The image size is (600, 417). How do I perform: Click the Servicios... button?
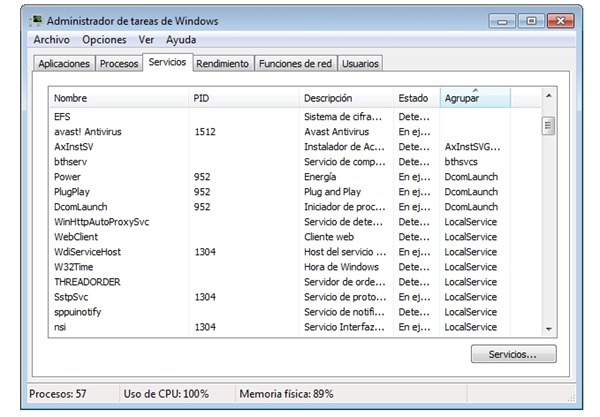tap(514, 354)
